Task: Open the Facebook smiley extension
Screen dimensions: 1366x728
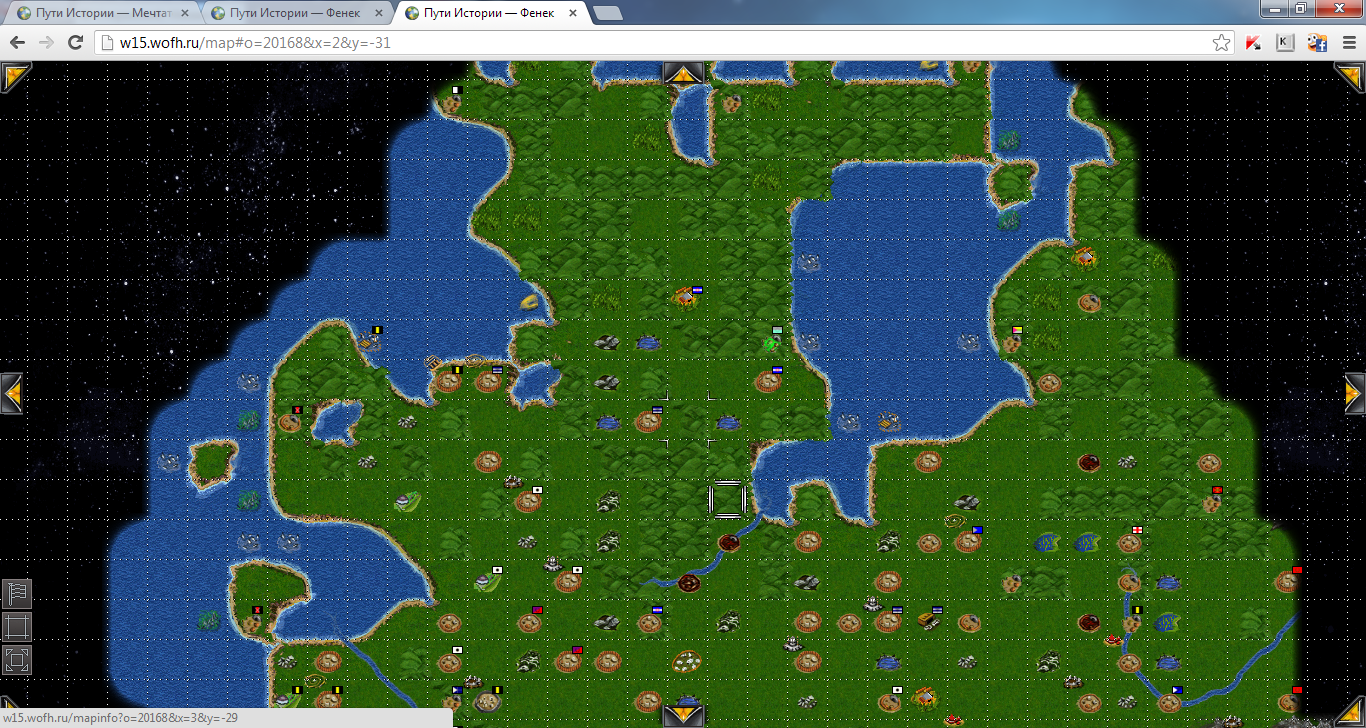Action: 1317,43
